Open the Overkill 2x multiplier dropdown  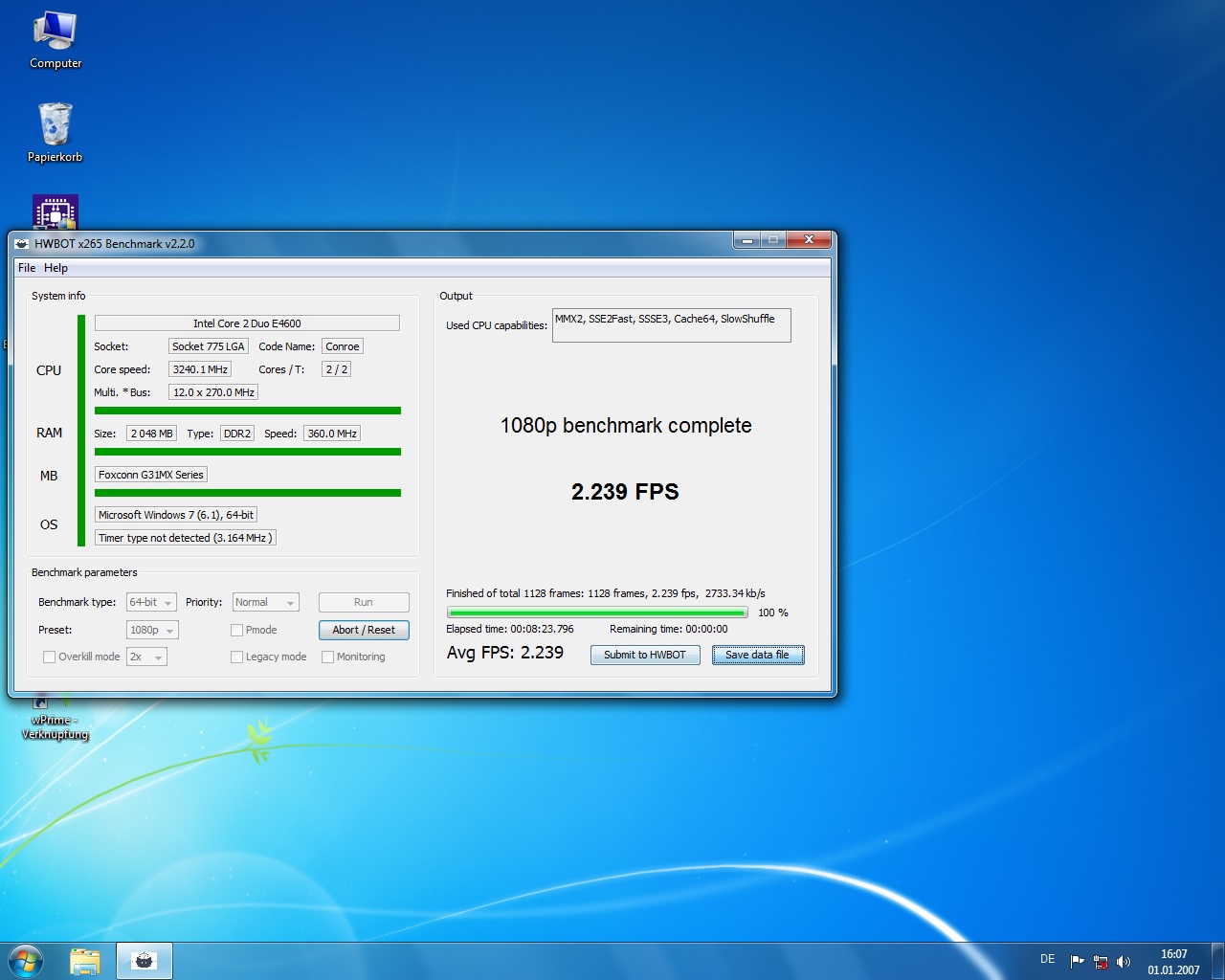[x=146, y=657]
